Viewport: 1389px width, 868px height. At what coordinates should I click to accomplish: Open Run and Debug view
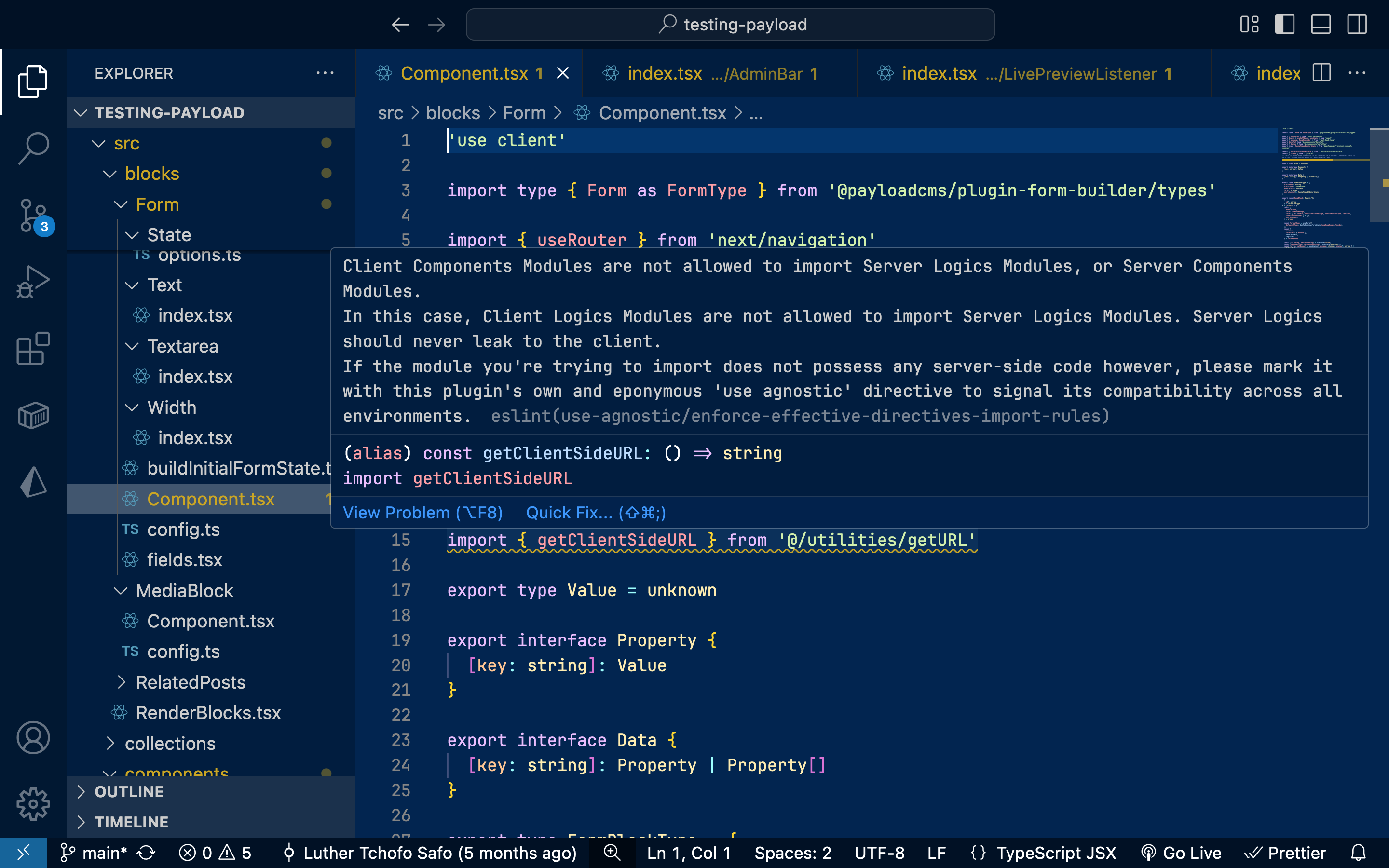pyautogui.click(x=33, y=281)
